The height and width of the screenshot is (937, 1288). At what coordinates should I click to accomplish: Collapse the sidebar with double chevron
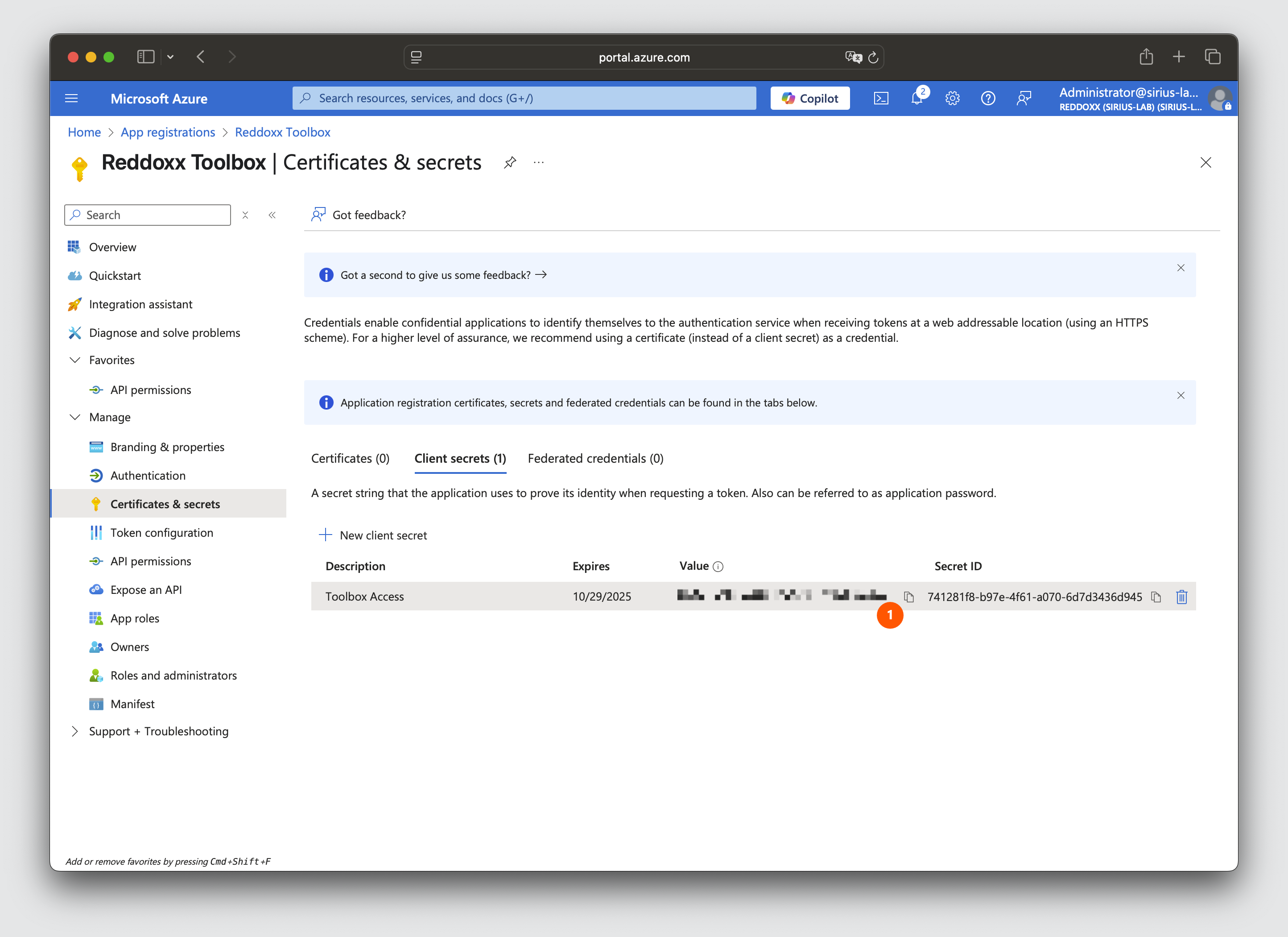(272, 215)
